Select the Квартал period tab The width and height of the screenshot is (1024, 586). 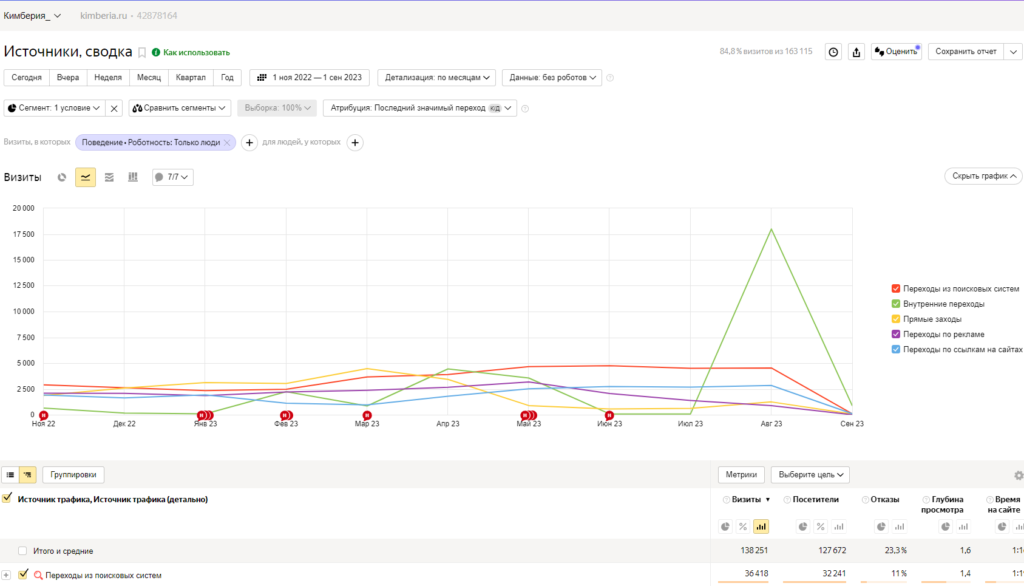tap(191, 78)
